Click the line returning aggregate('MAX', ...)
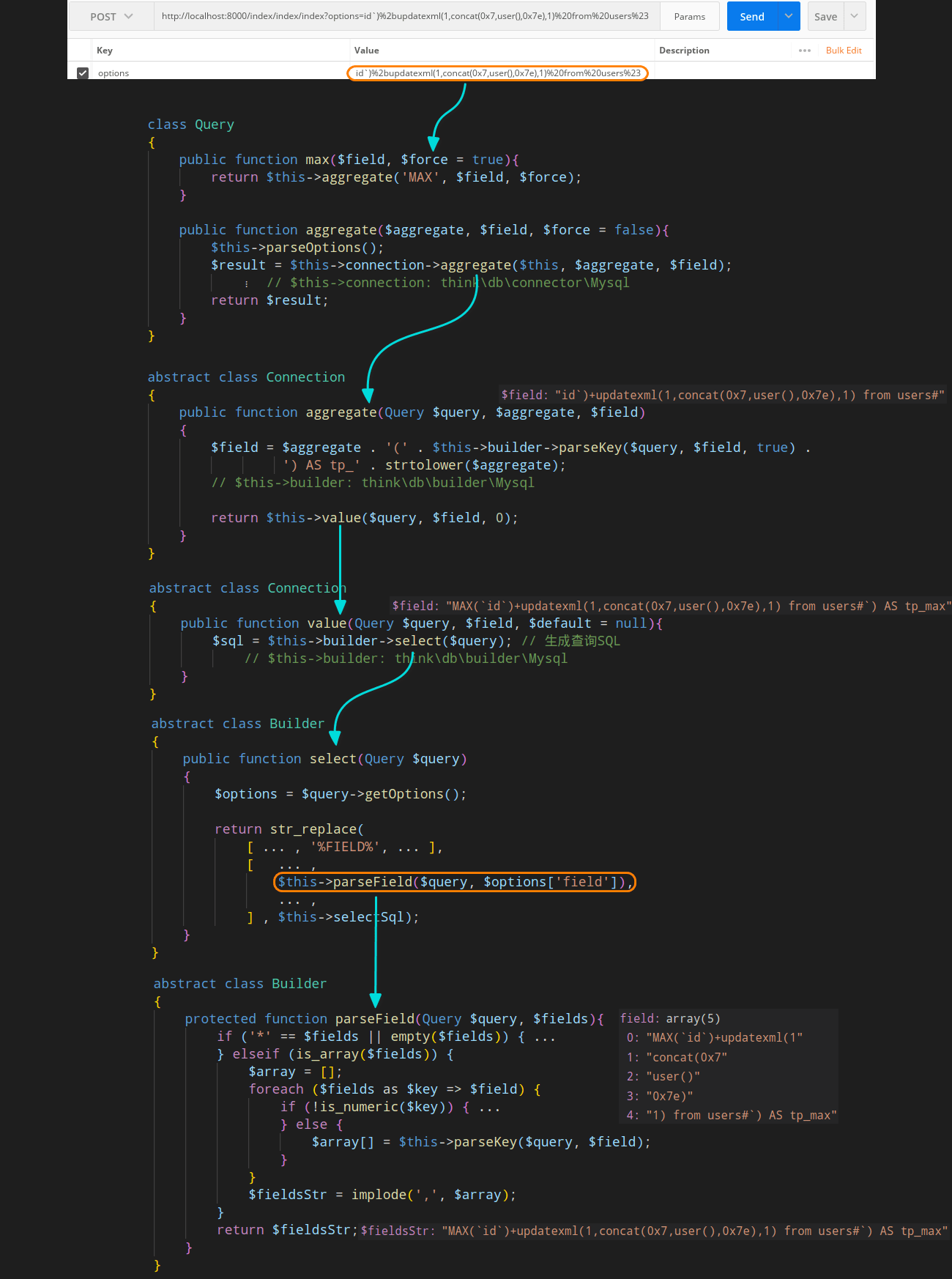952x1279 pixels. pos(396,177)
